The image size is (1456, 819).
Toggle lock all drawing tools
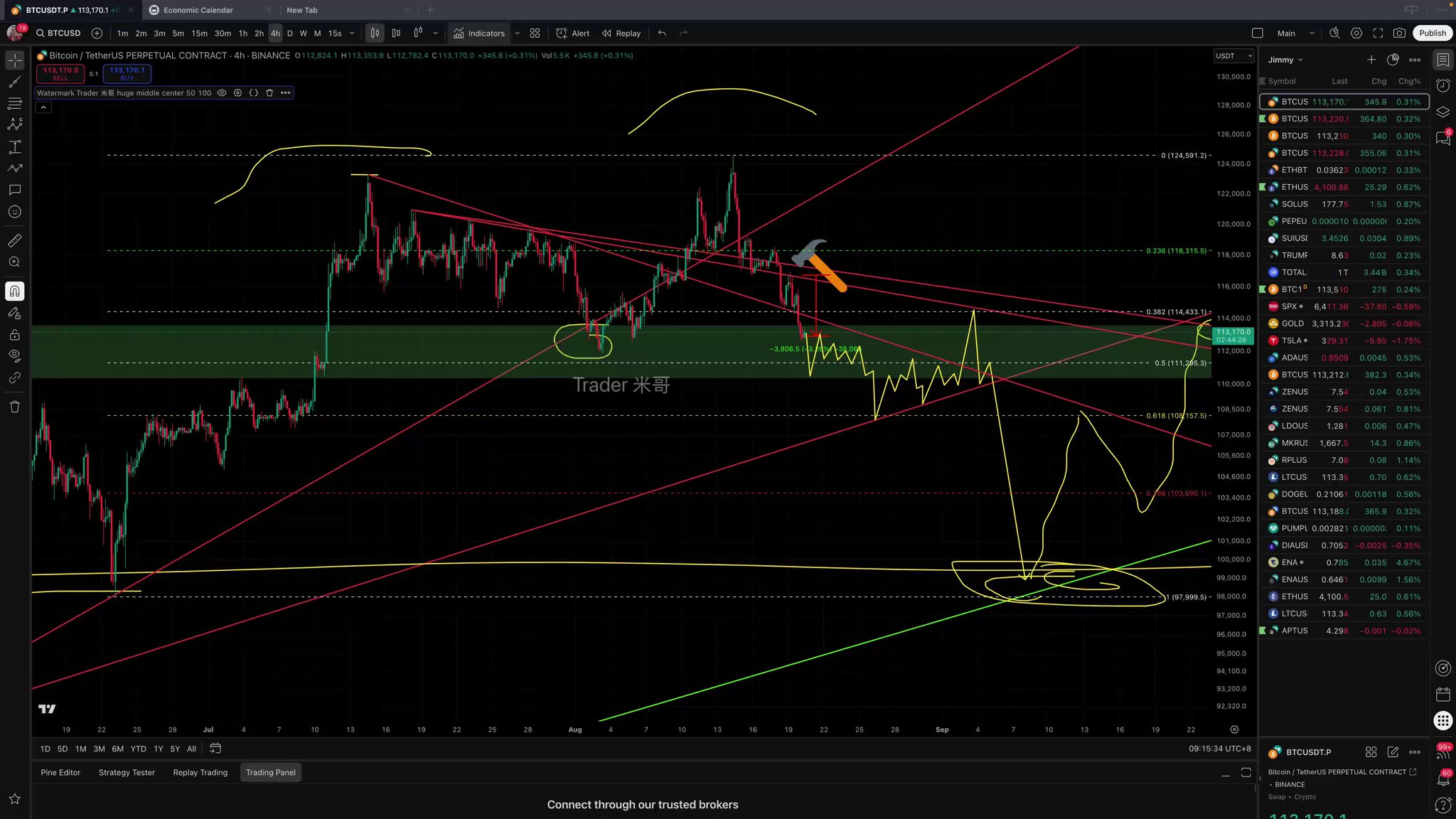tap(15, 335)
